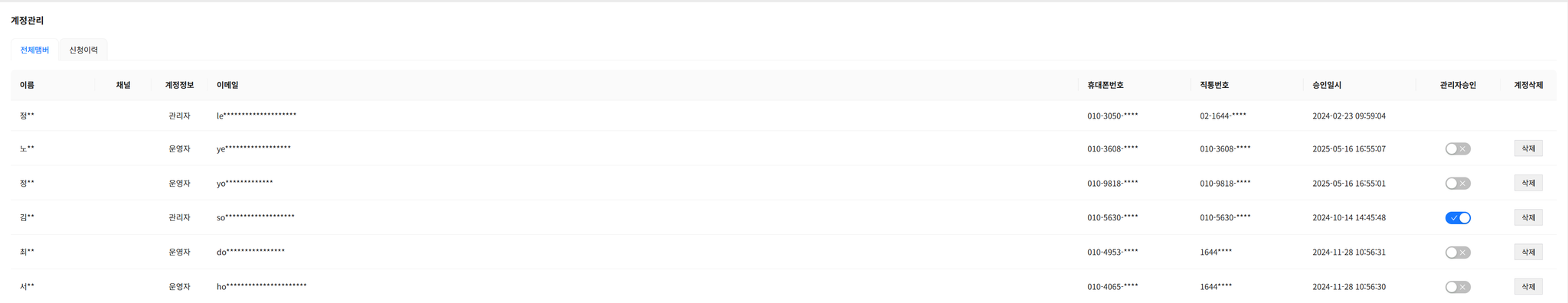Click the le*** email in first row
The height and width of the screenshot is (303, 1568).
point(256,116)
